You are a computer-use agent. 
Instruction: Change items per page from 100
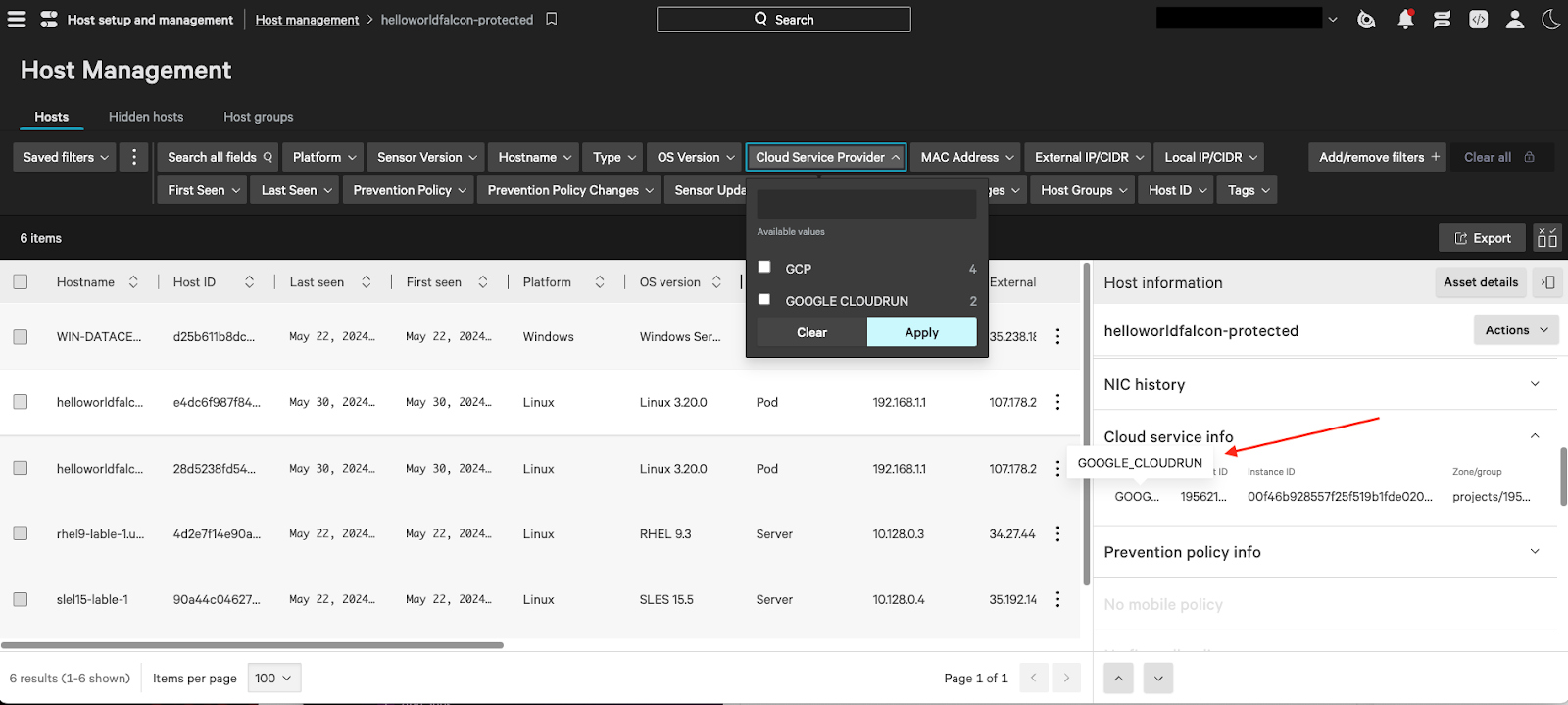[x=273, y=678]
